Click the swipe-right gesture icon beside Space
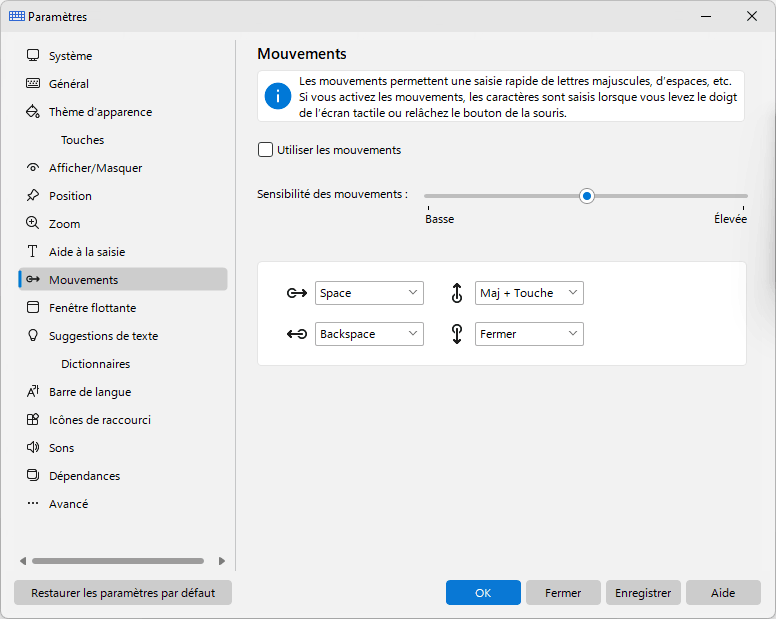This screenshot has height=619, width=776. [x=297, y=293]
